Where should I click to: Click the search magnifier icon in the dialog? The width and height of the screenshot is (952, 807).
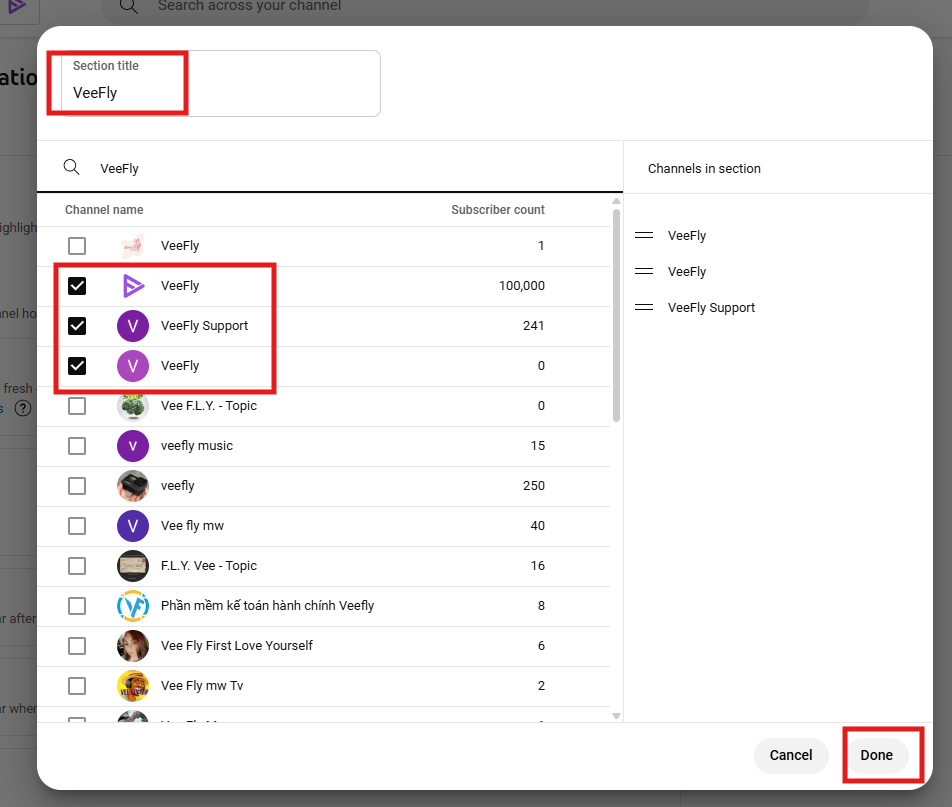(71, 167)
